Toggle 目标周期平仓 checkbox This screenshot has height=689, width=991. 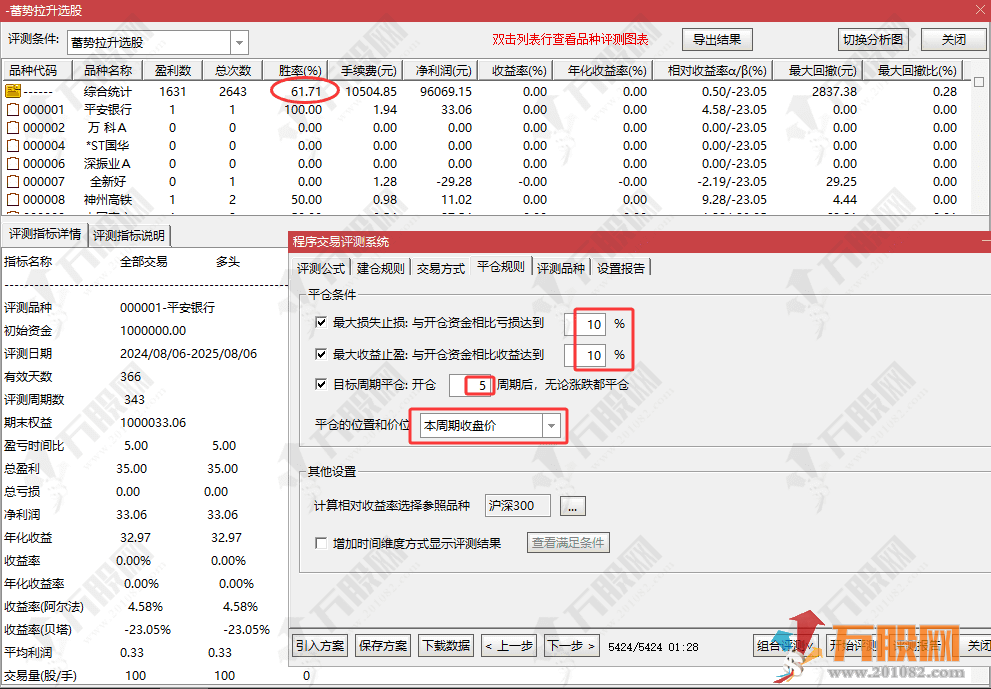coord(321,384)
